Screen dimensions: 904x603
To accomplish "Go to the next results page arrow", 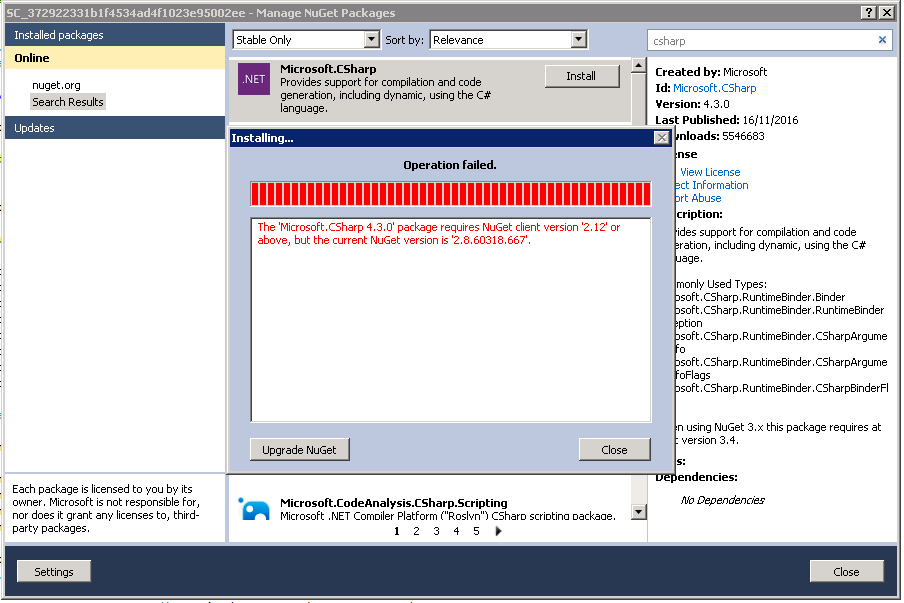I will click(498, 531).
